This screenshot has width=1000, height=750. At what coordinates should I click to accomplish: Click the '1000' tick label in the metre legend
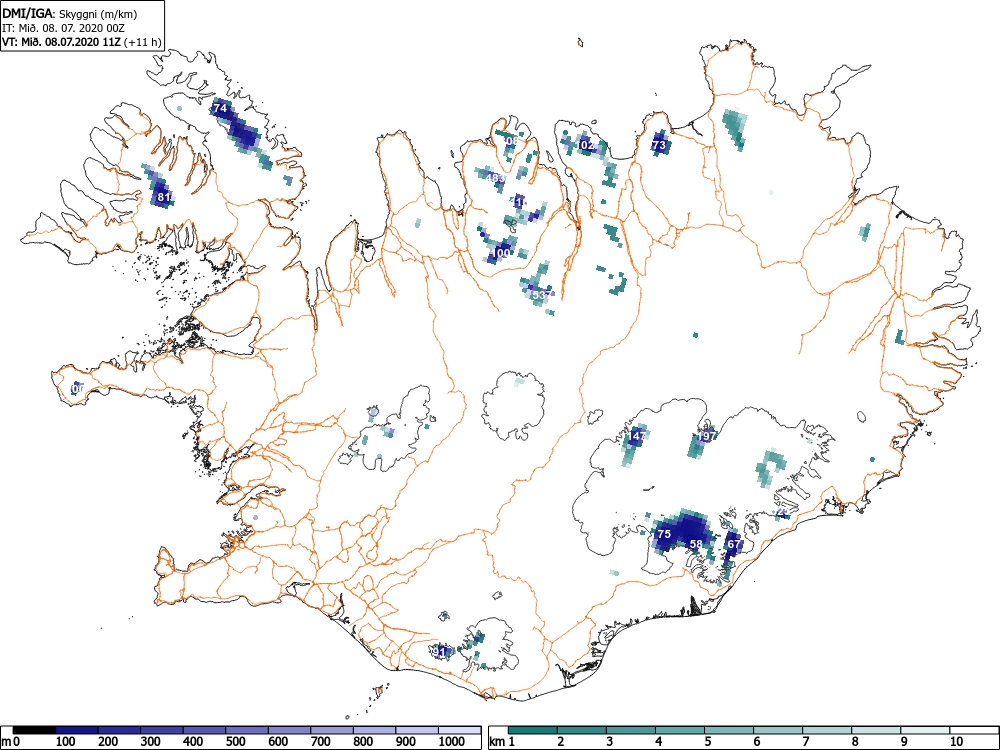click(x=452, y=742)
